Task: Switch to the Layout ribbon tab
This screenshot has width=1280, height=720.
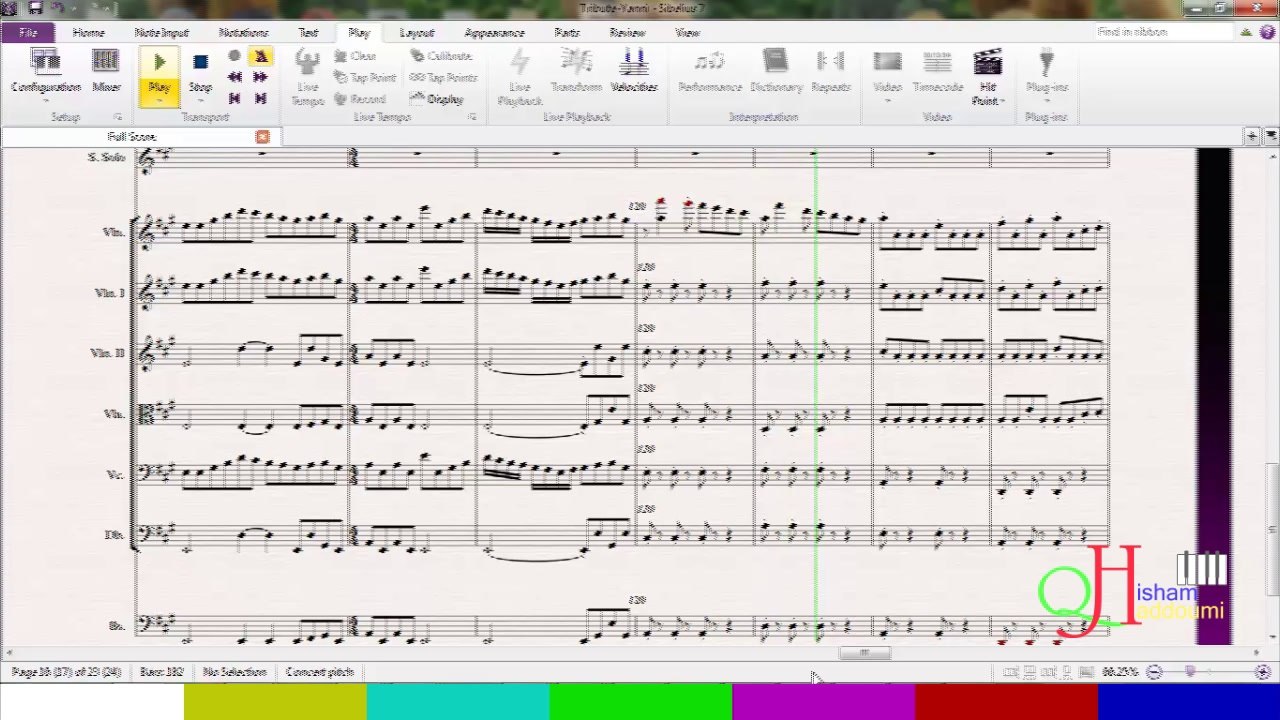Action: [416, 33]
